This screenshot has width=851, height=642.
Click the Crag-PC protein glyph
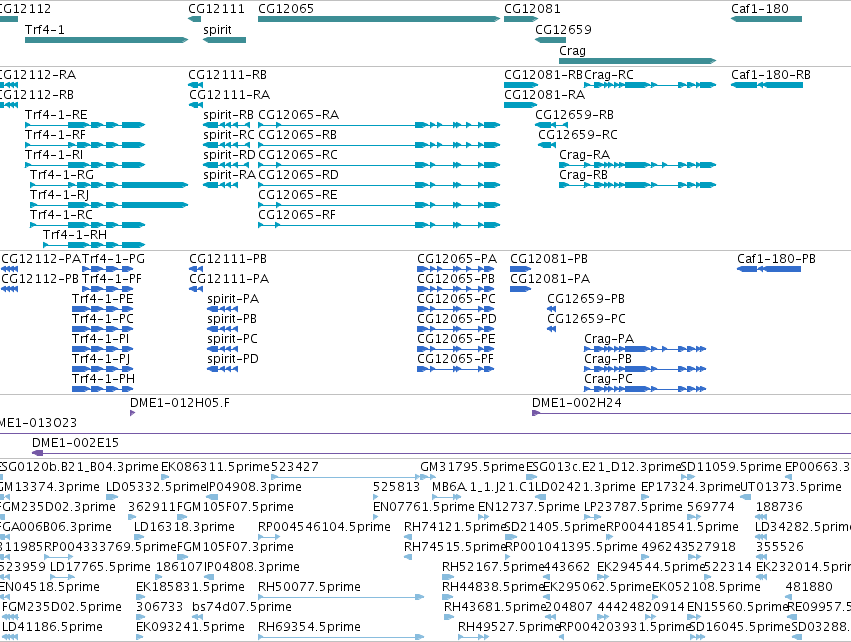tap(645, 389)
